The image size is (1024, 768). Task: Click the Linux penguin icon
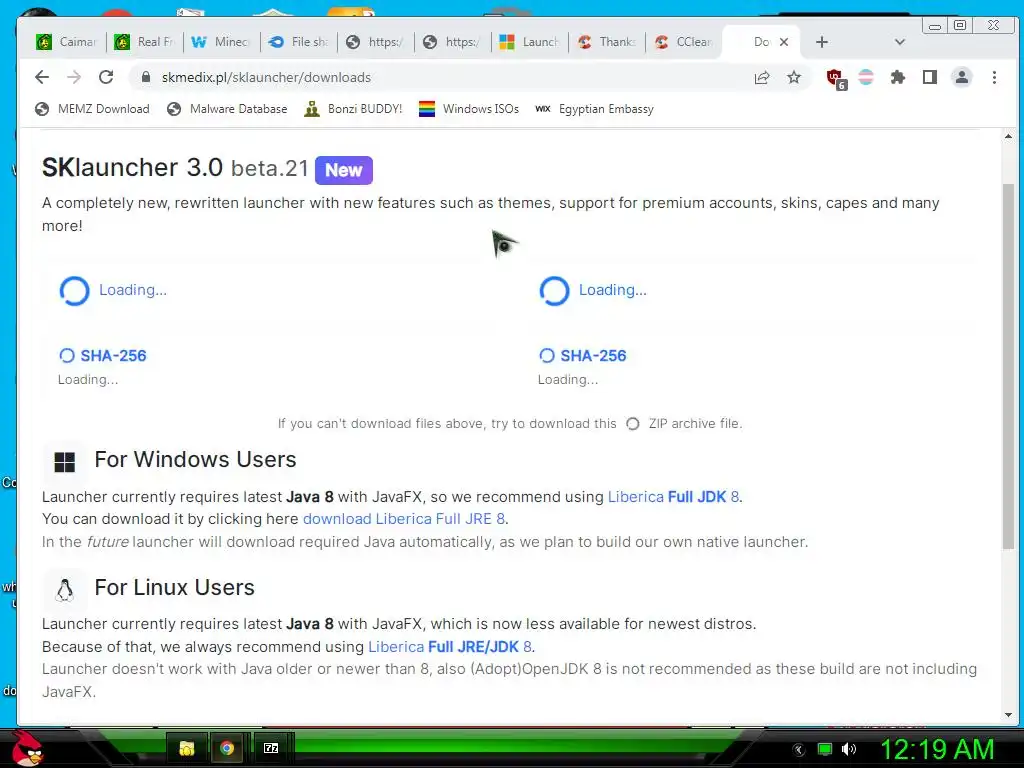64,590
